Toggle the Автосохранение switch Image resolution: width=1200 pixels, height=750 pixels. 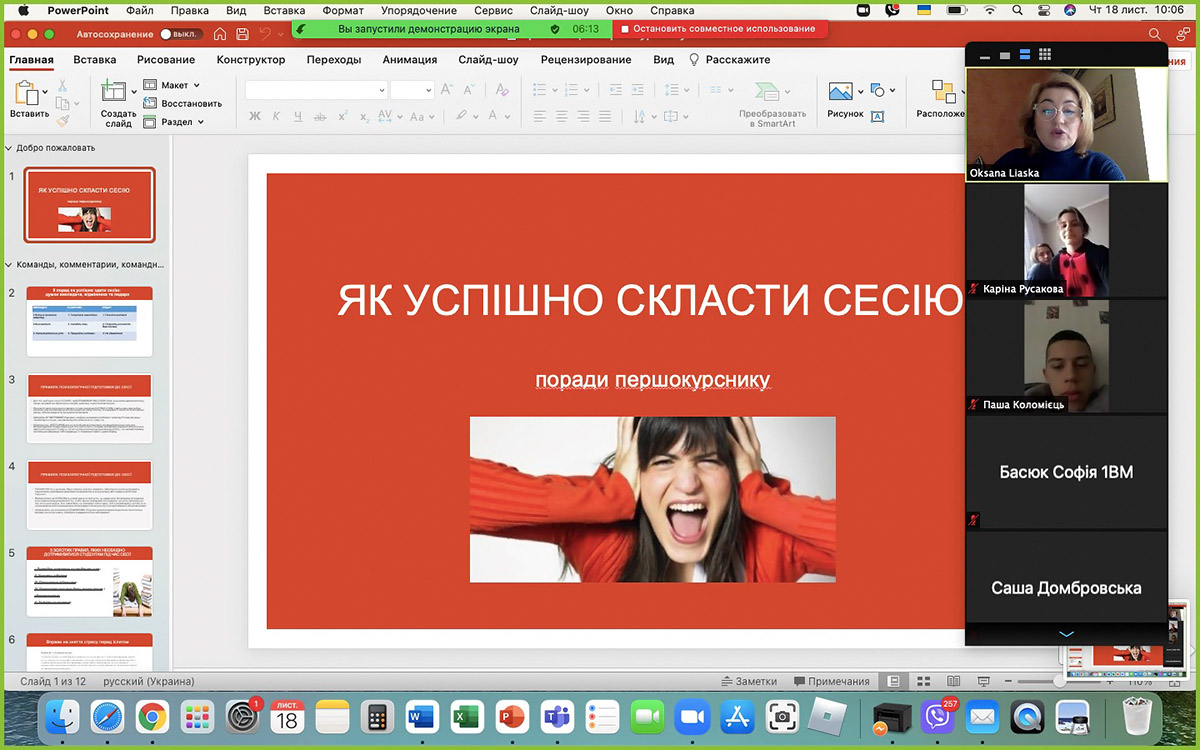[x=180, y=33]
